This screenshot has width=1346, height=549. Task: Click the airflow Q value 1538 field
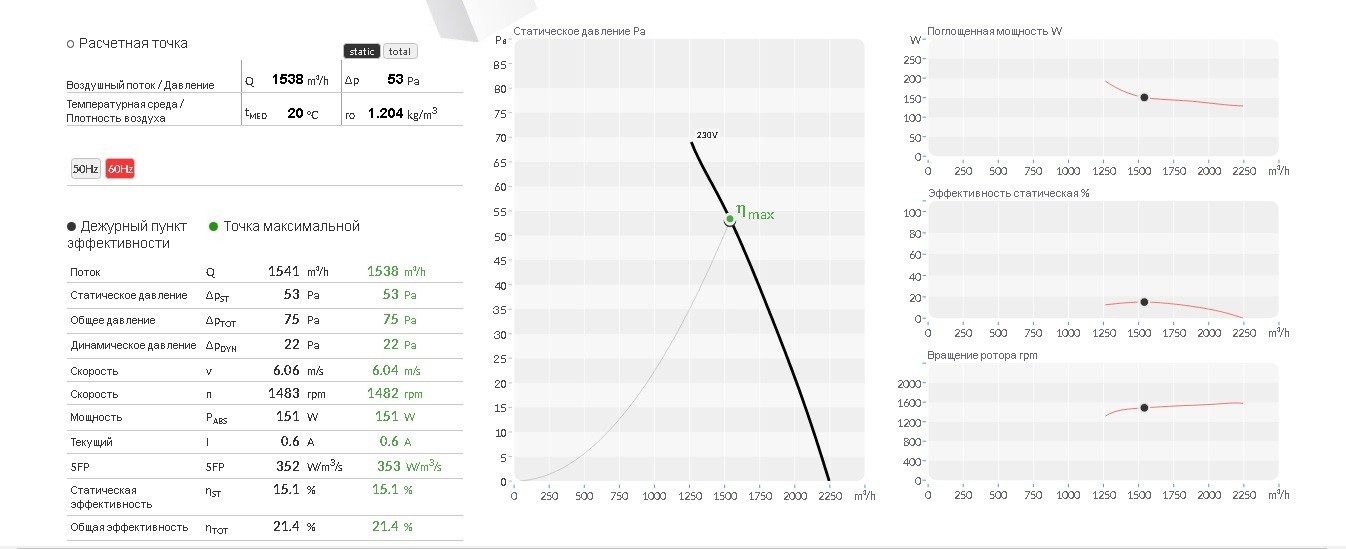point(288,78)
